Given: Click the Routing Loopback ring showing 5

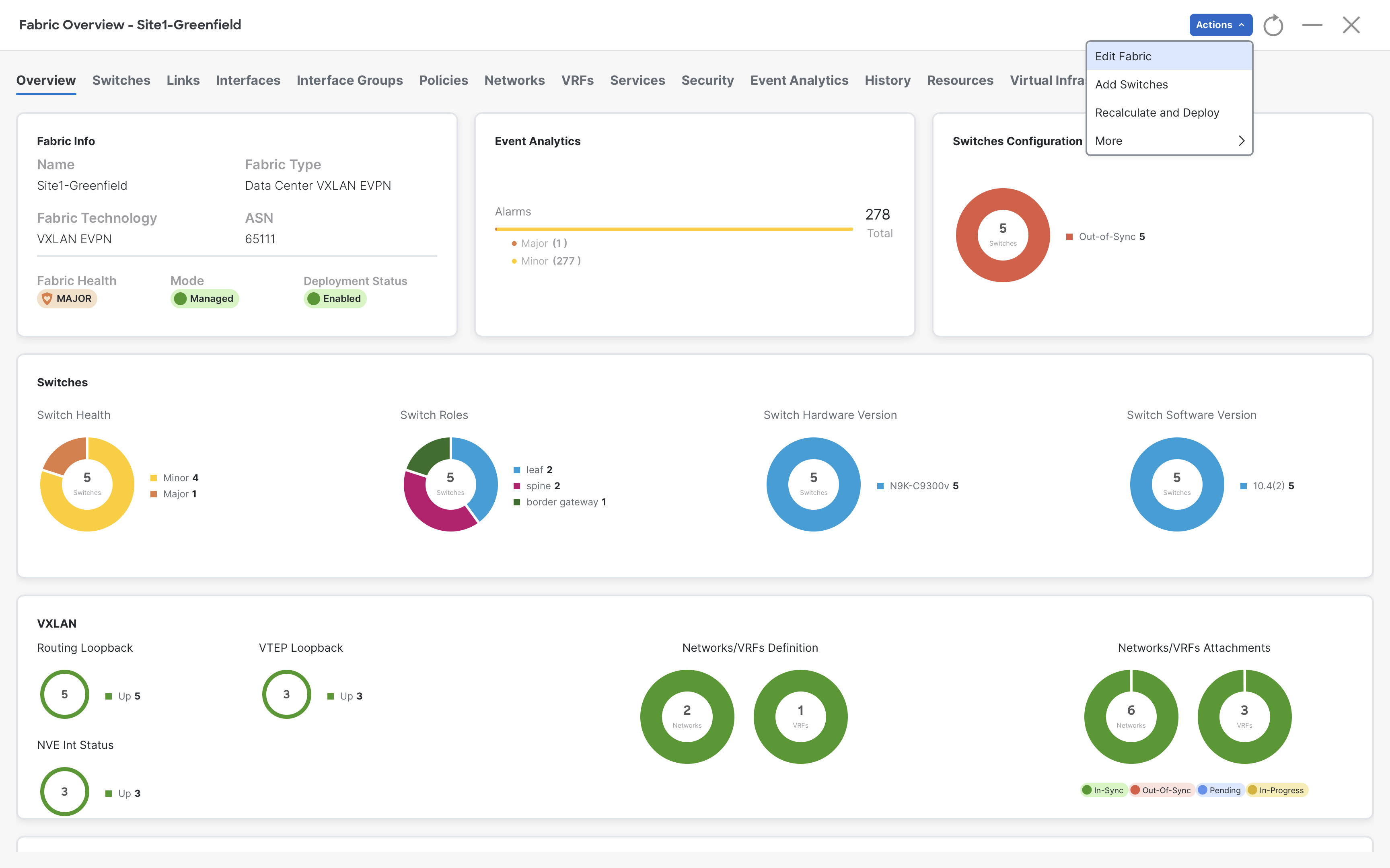Looking at the screenshot, I should pyautogui.click(x=64, y=695).
